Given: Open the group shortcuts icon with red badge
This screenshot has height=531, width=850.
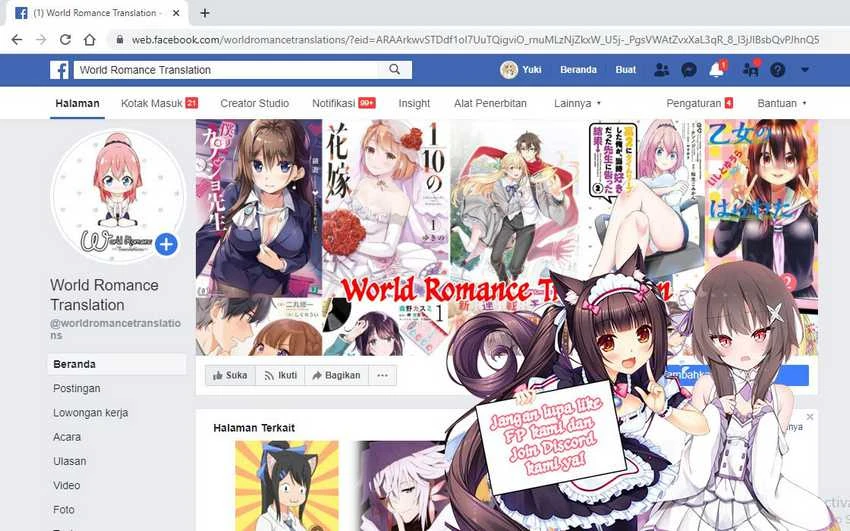Looking at the screenshot, I should pos(751,69).
